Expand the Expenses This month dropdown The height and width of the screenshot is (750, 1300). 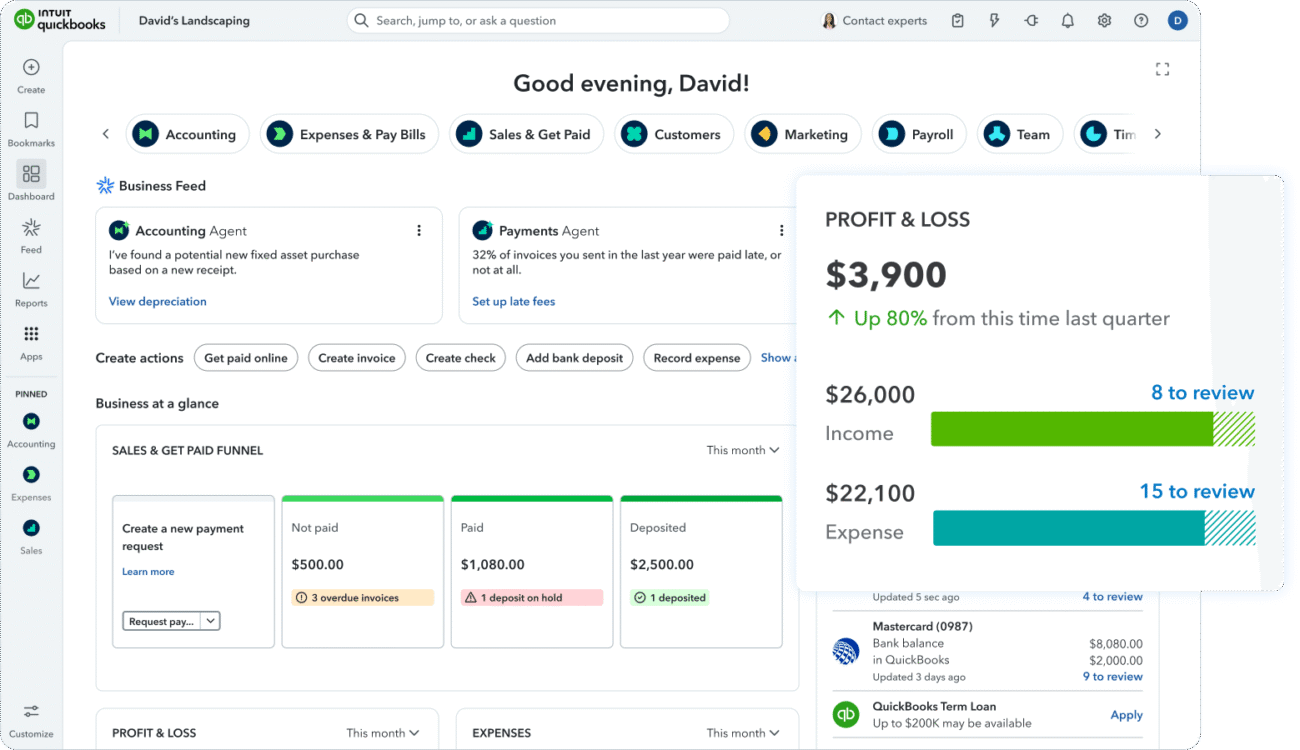click(742, 733)
